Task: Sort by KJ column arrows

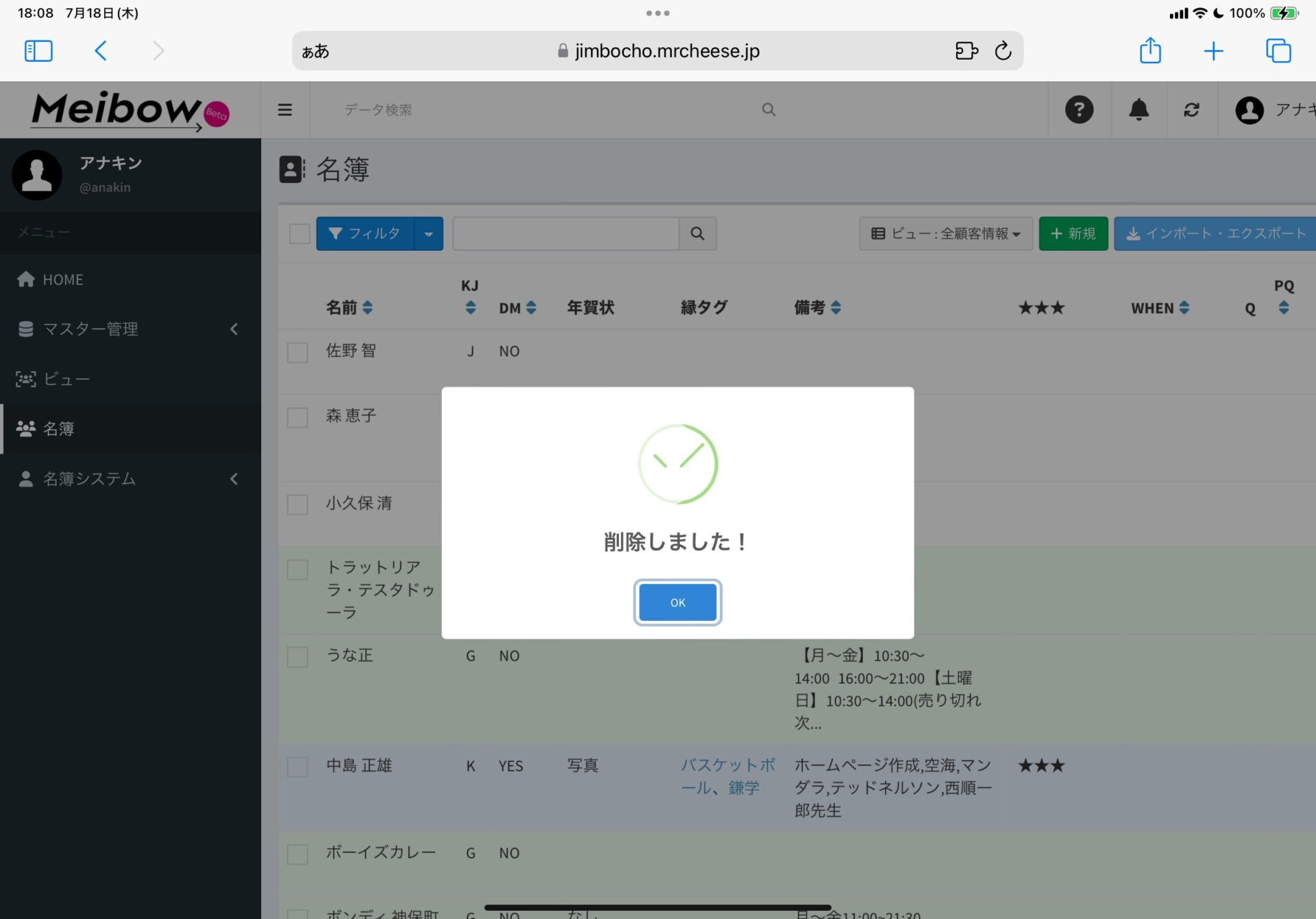Action: (x=470, y=308)
